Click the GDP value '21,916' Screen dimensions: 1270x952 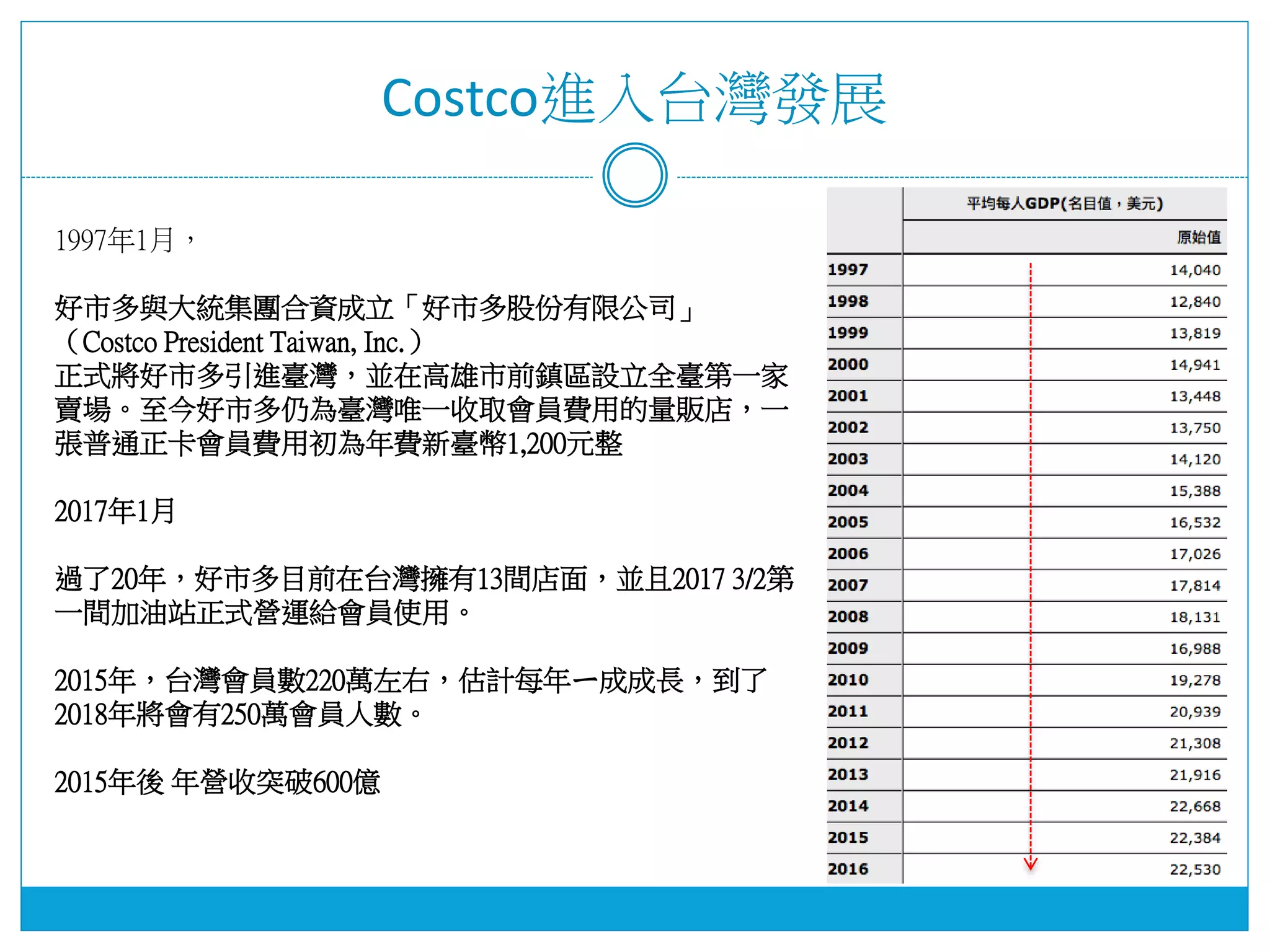1195,775
